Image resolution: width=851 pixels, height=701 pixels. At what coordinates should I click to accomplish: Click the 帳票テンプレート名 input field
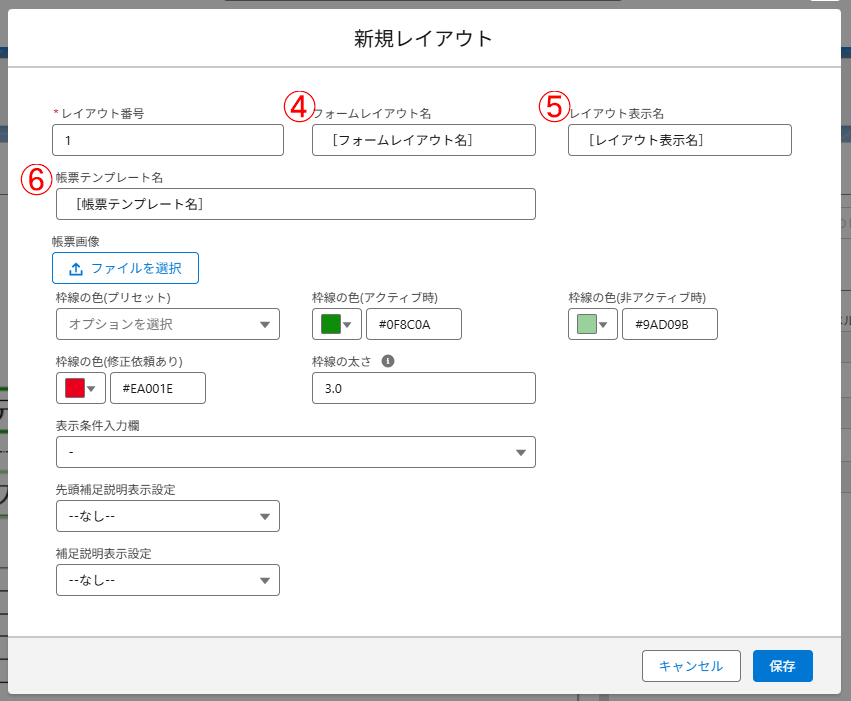[295, 204]
